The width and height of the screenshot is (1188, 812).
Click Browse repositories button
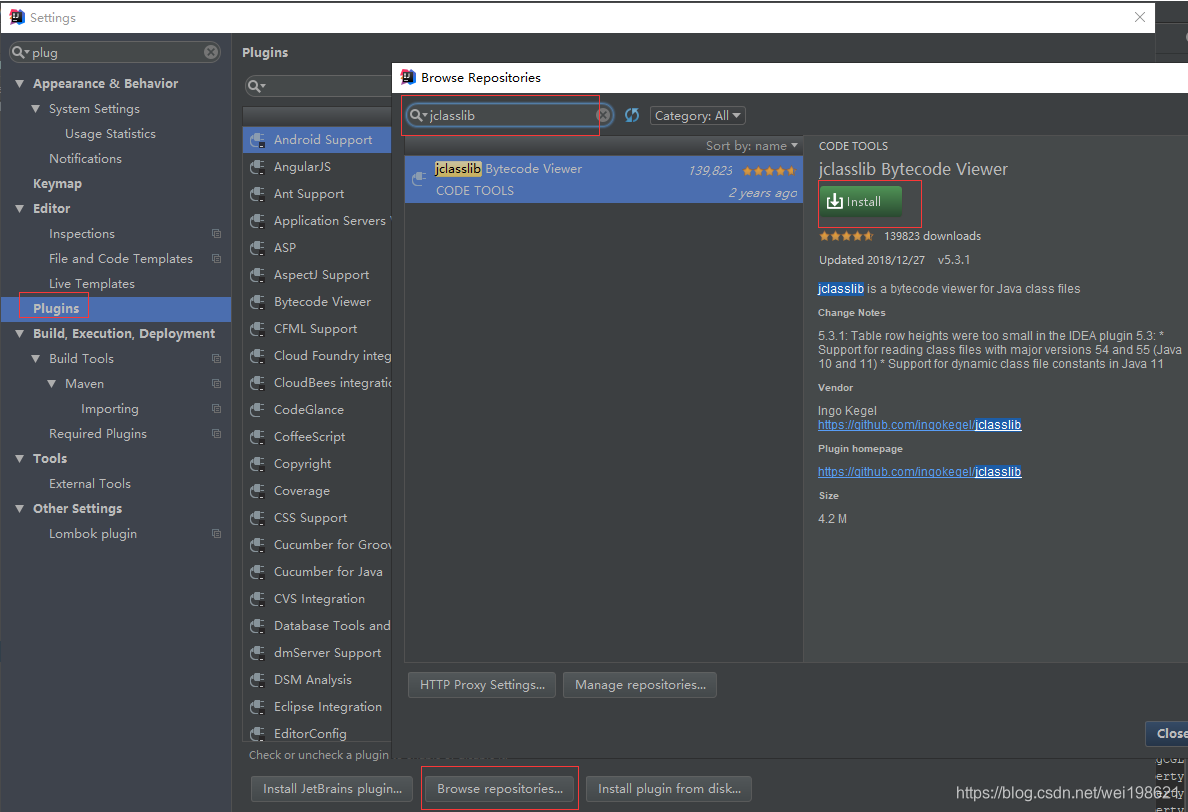tap(500, 789)
